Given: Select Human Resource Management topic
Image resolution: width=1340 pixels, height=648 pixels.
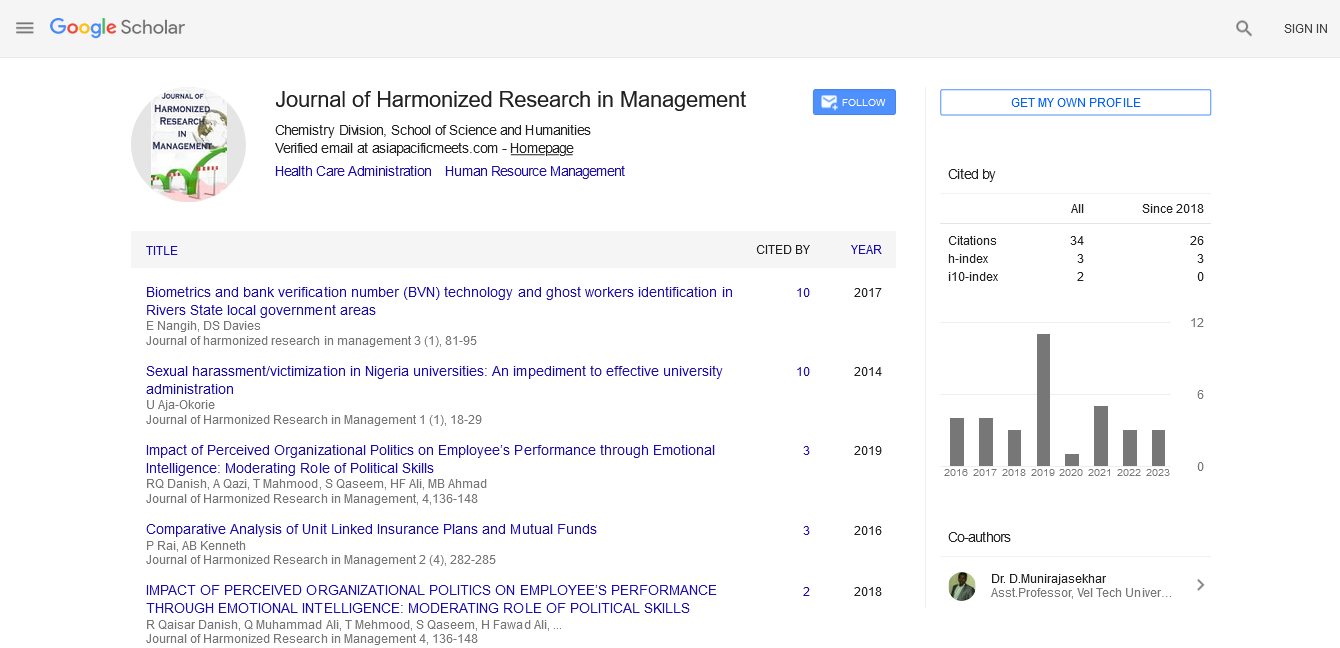Looking at the screenshot, I should click(x=535, y=171).
